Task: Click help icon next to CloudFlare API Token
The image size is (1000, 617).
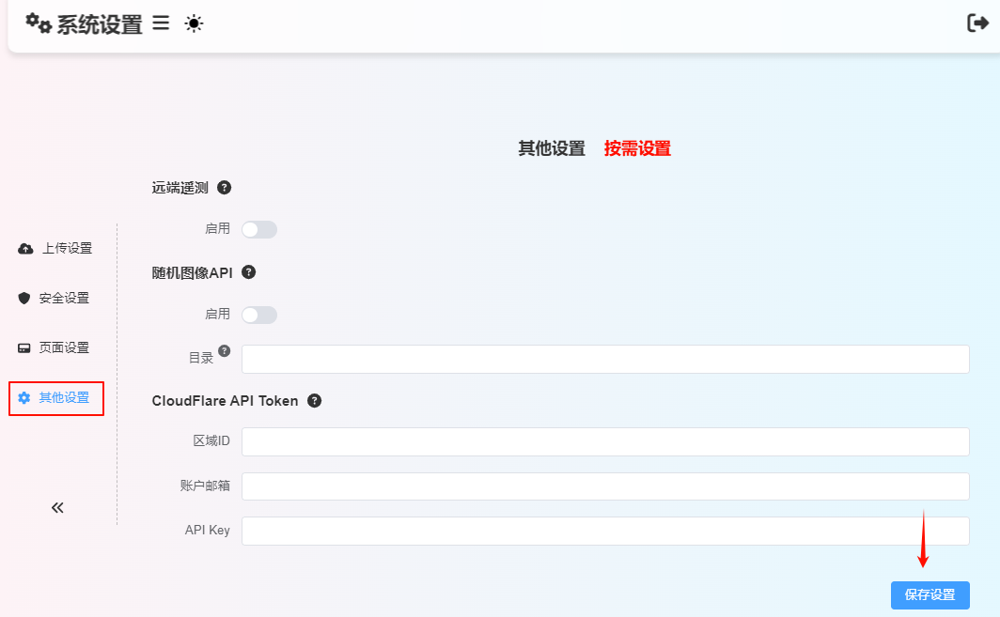Action: [x=314, y=401]
